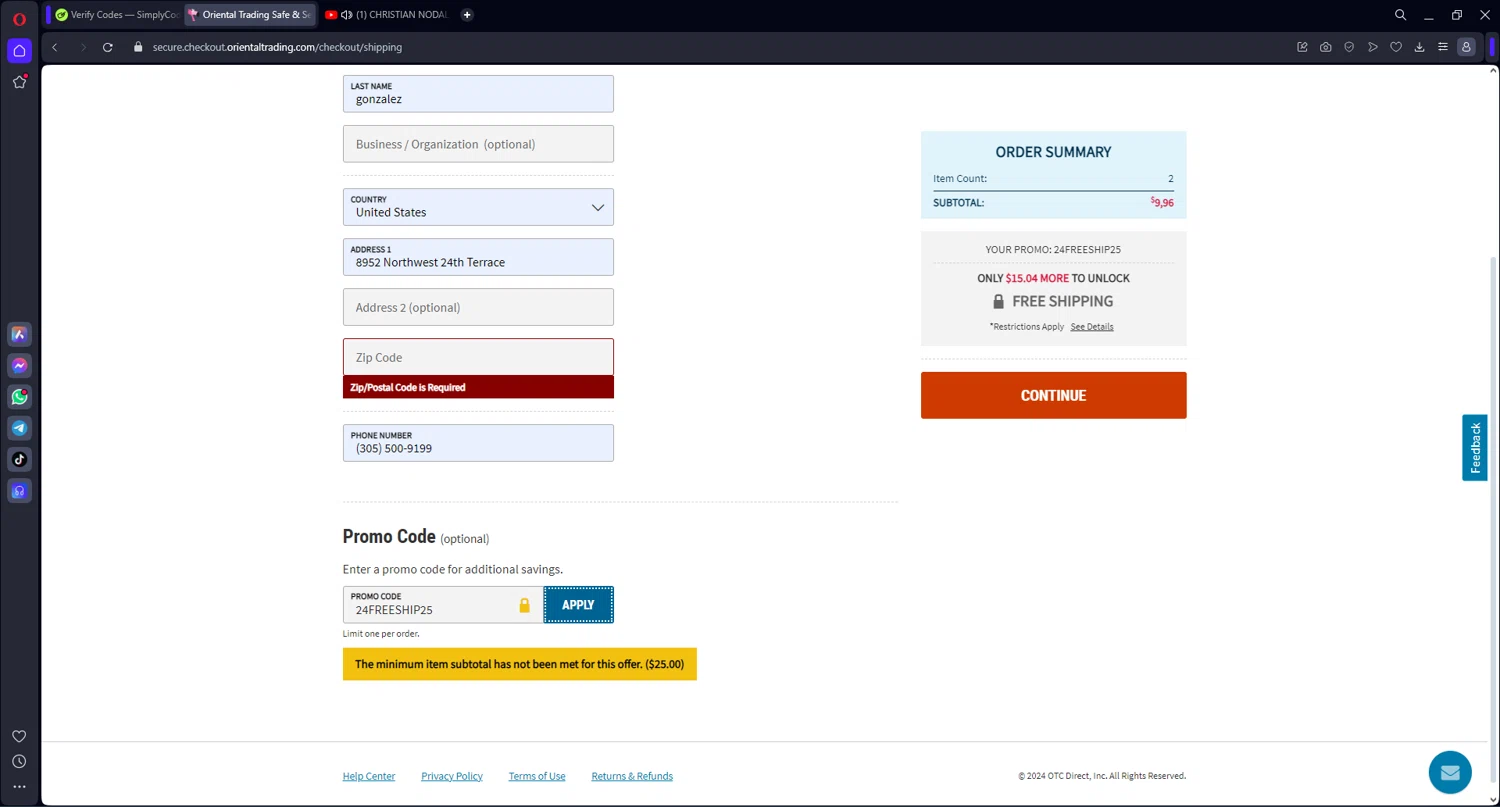
Task: Open bookmarks star icon in sidebar
Action: (x=19, y=82)
